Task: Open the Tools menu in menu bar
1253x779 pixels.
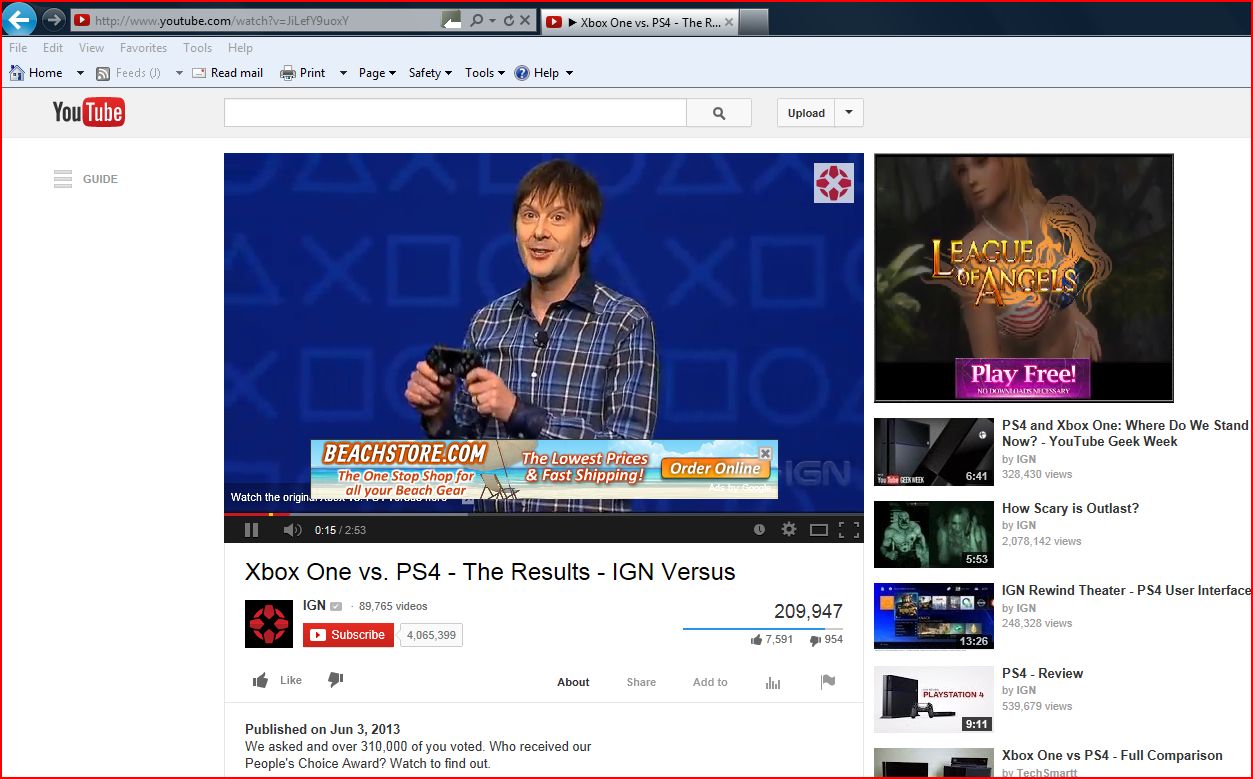Action: [197, 48]
